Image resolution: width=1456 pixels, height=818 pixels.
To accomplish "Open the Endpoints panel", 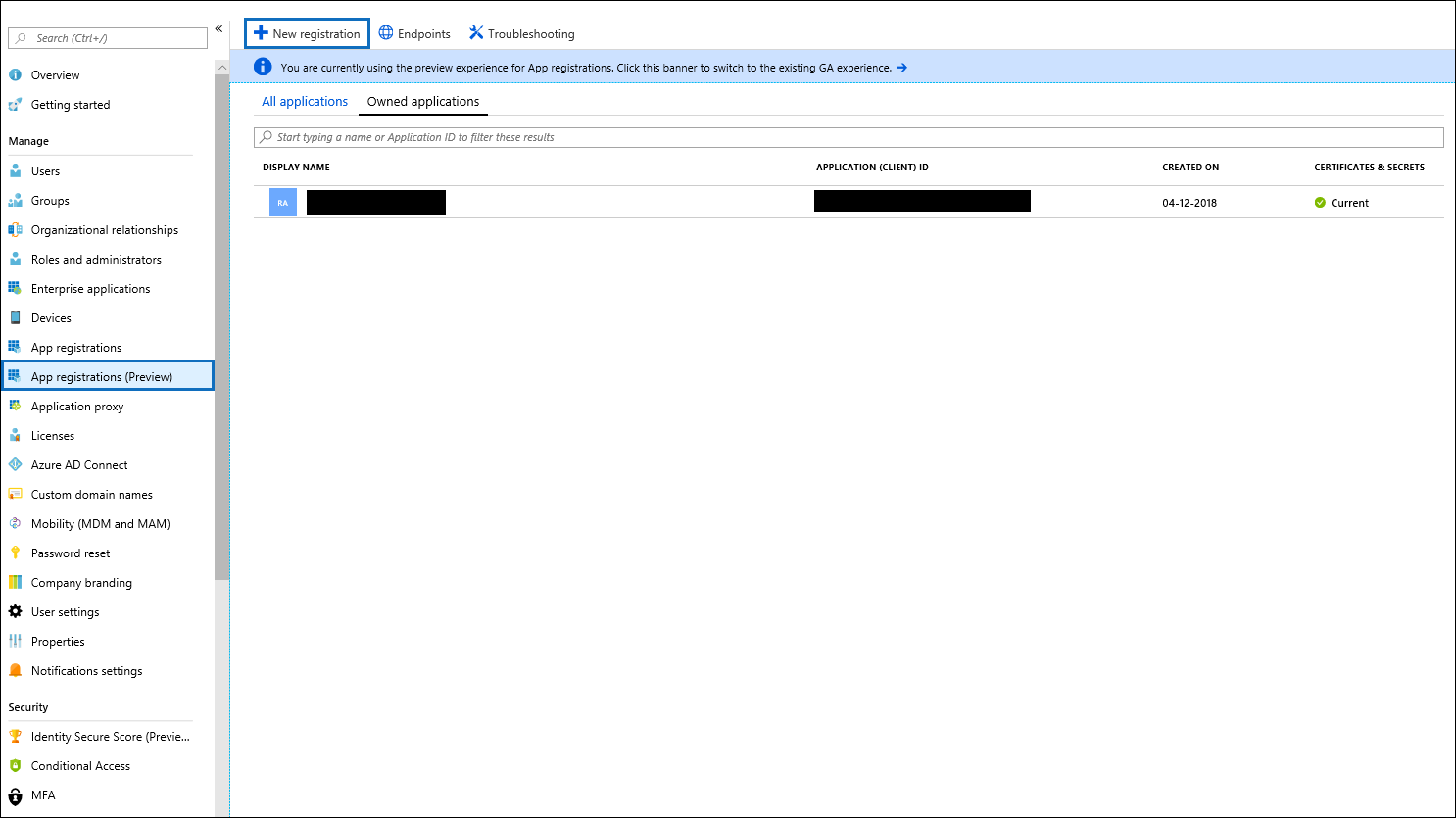I will click(x=414, y=32).
